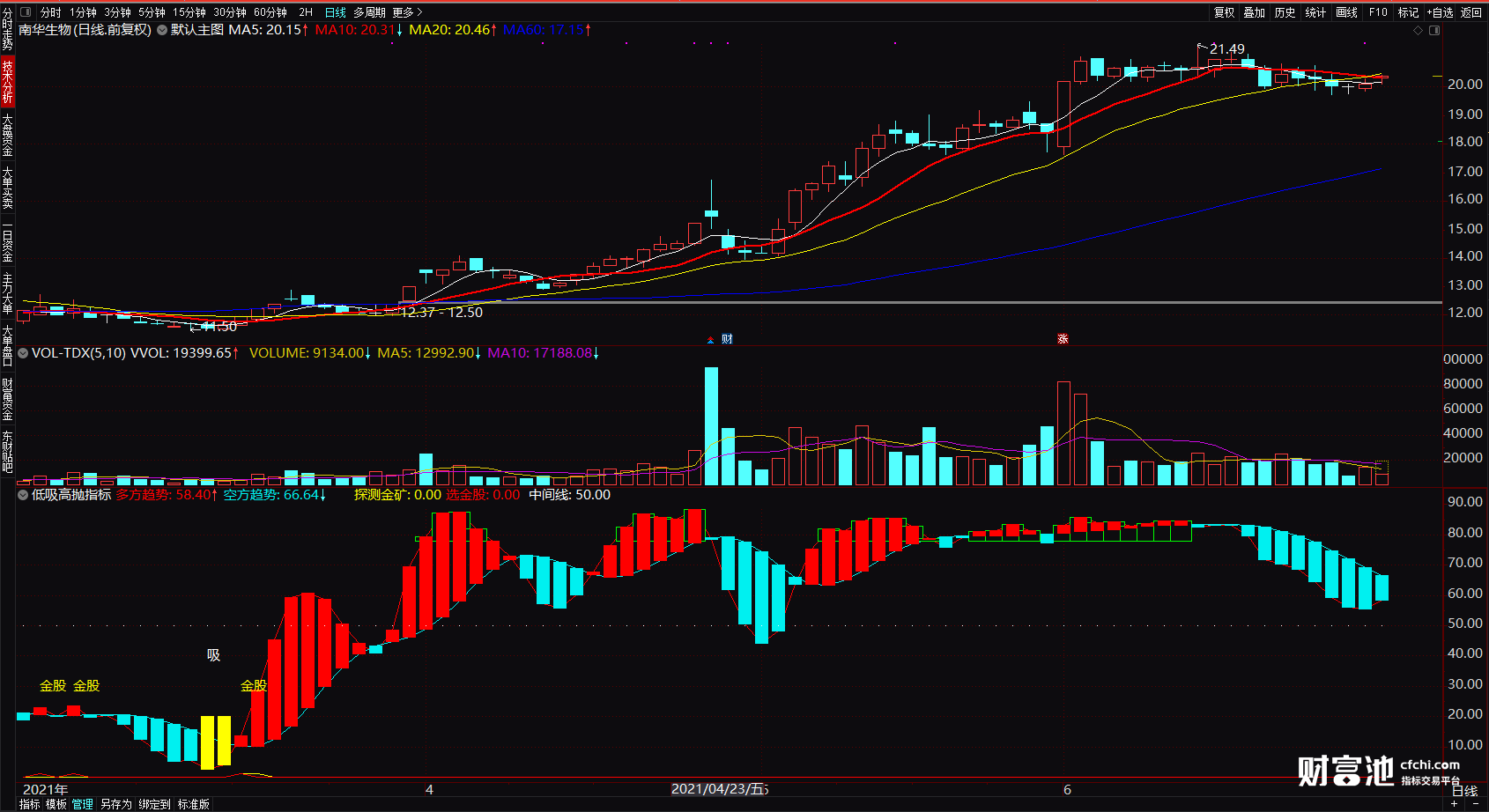
Task: Click 标准版 at bottom bar
Action: click(194, 804)
